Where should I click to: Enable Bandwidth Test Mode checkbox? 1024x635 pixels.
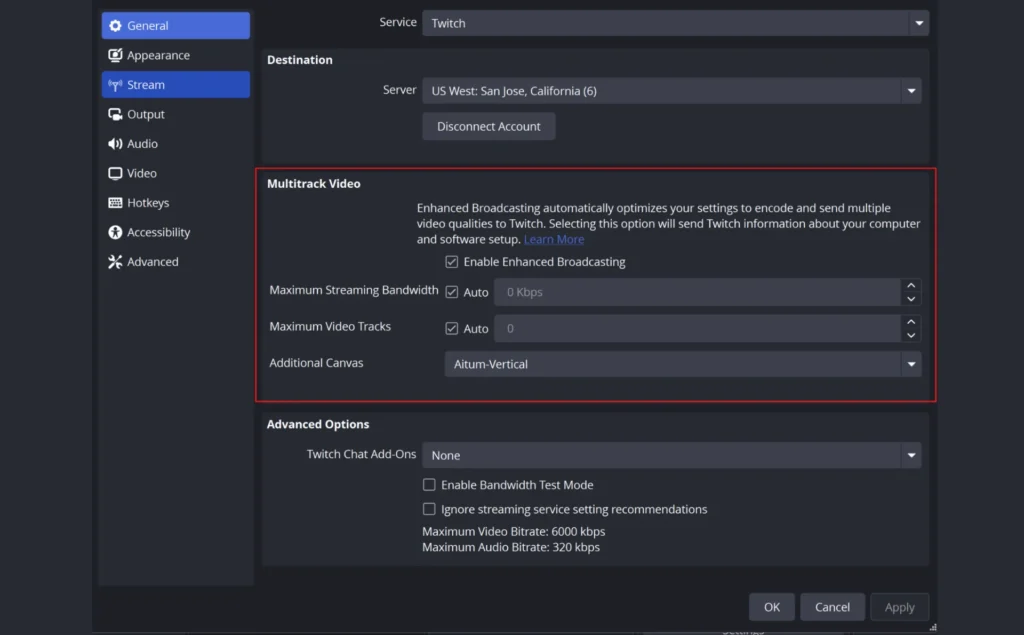pos(429,485)
